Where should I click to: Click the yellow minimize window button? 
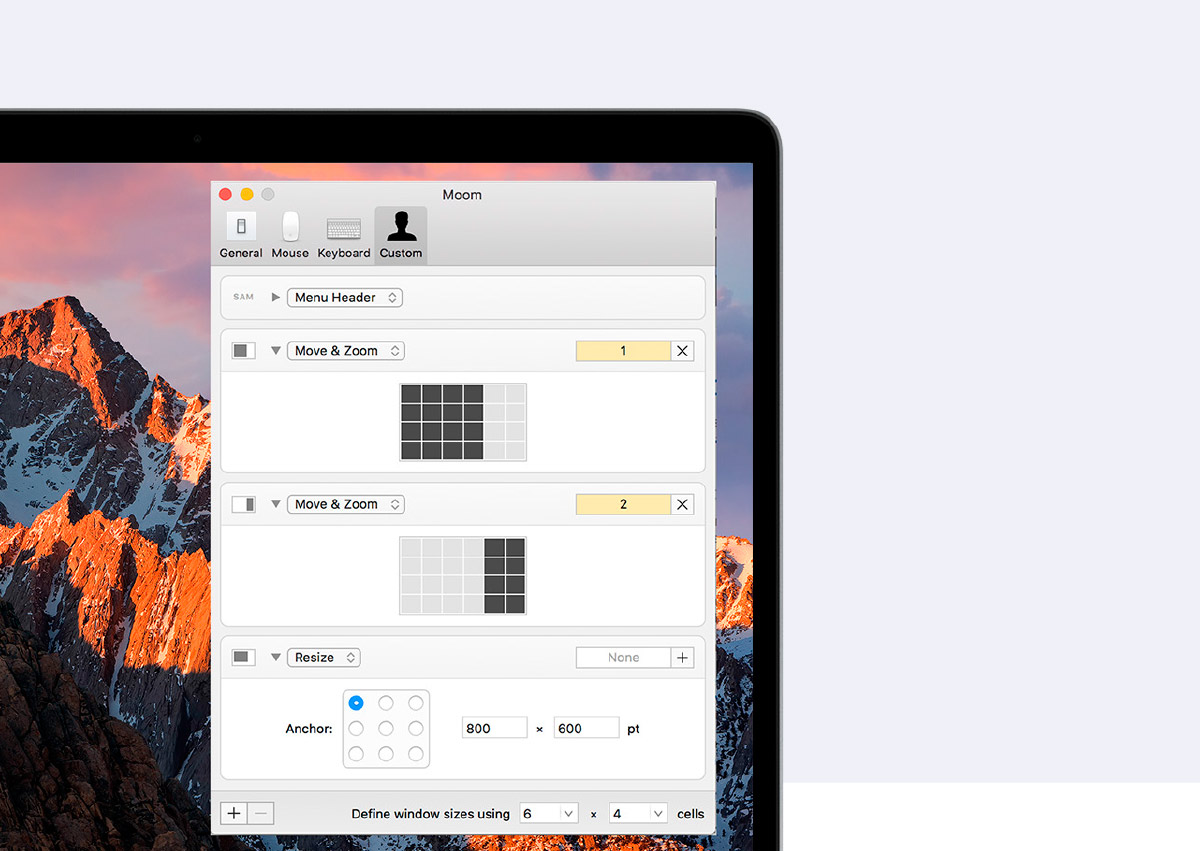246,194
